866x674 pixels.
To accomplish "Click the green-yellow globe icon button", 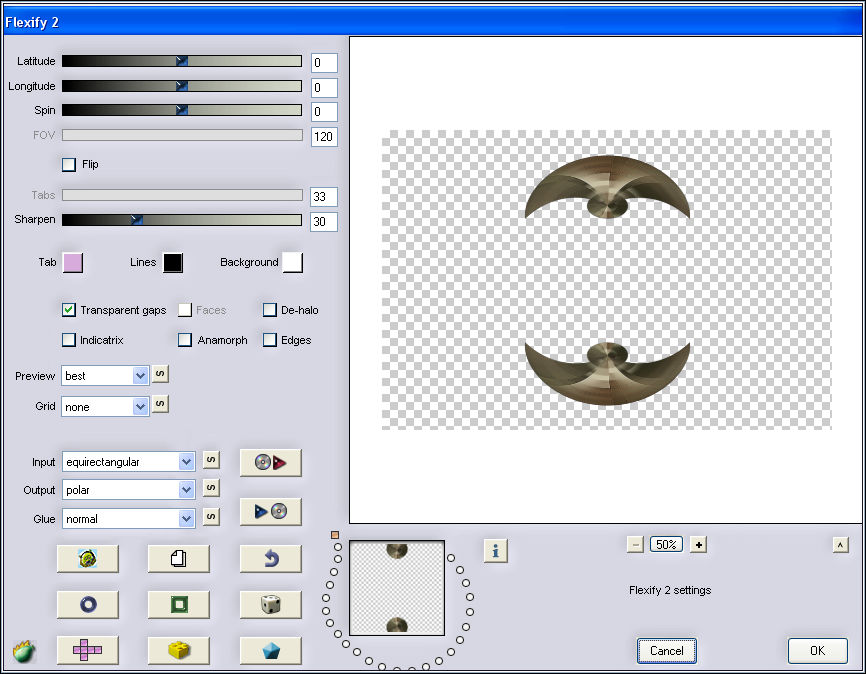I will [87, 559].
